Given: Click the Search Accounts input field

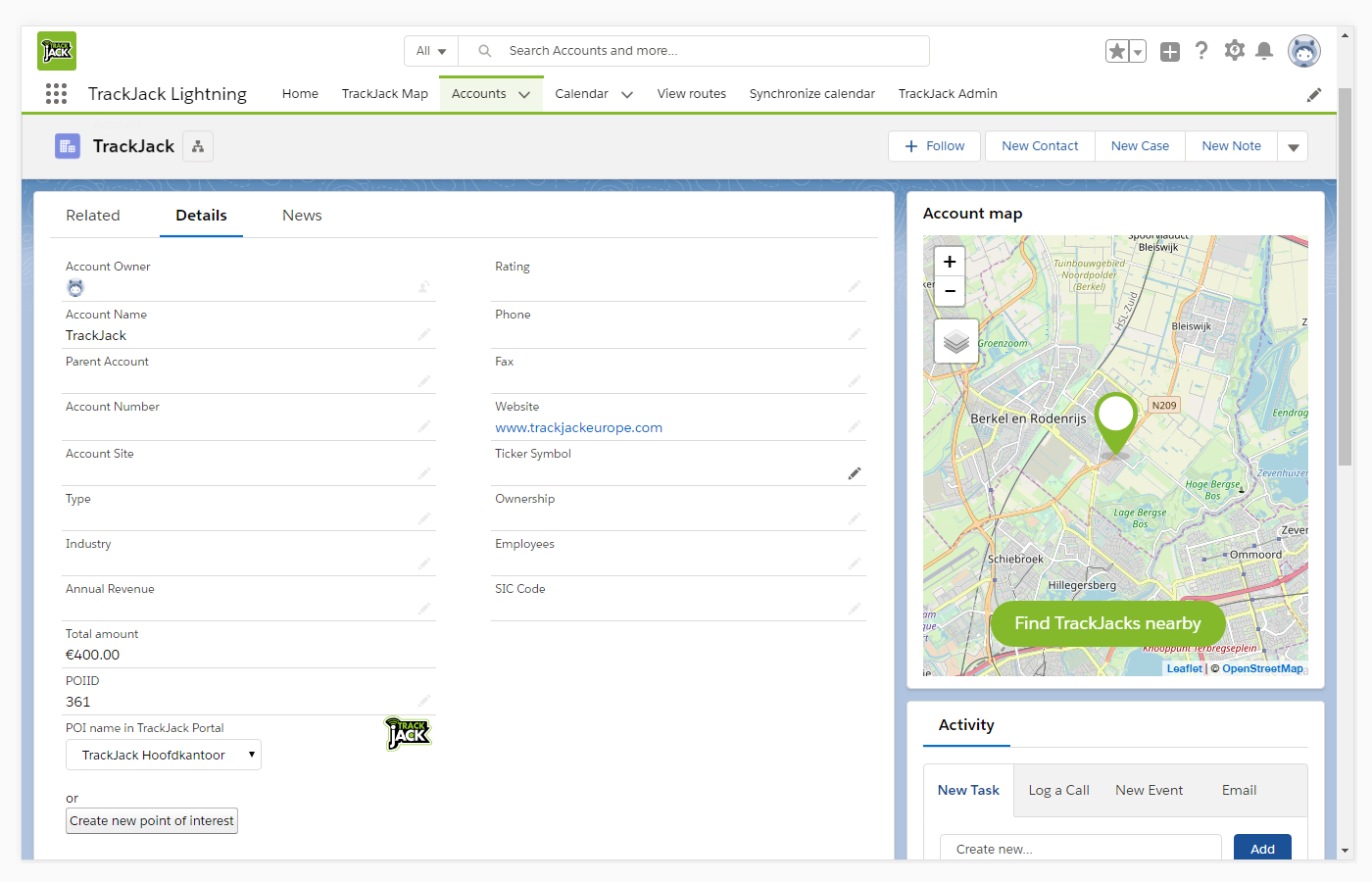Looking at the screenshot, I should (706, 51).
